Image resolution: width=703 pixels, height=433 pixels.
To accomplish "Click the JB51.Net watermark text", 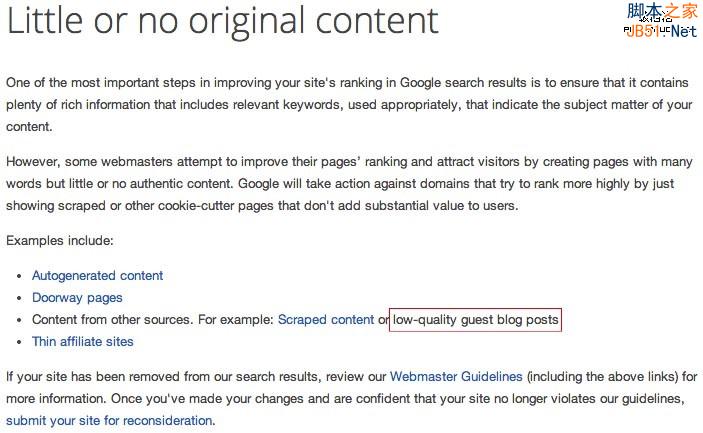I will tap(661, 31).
